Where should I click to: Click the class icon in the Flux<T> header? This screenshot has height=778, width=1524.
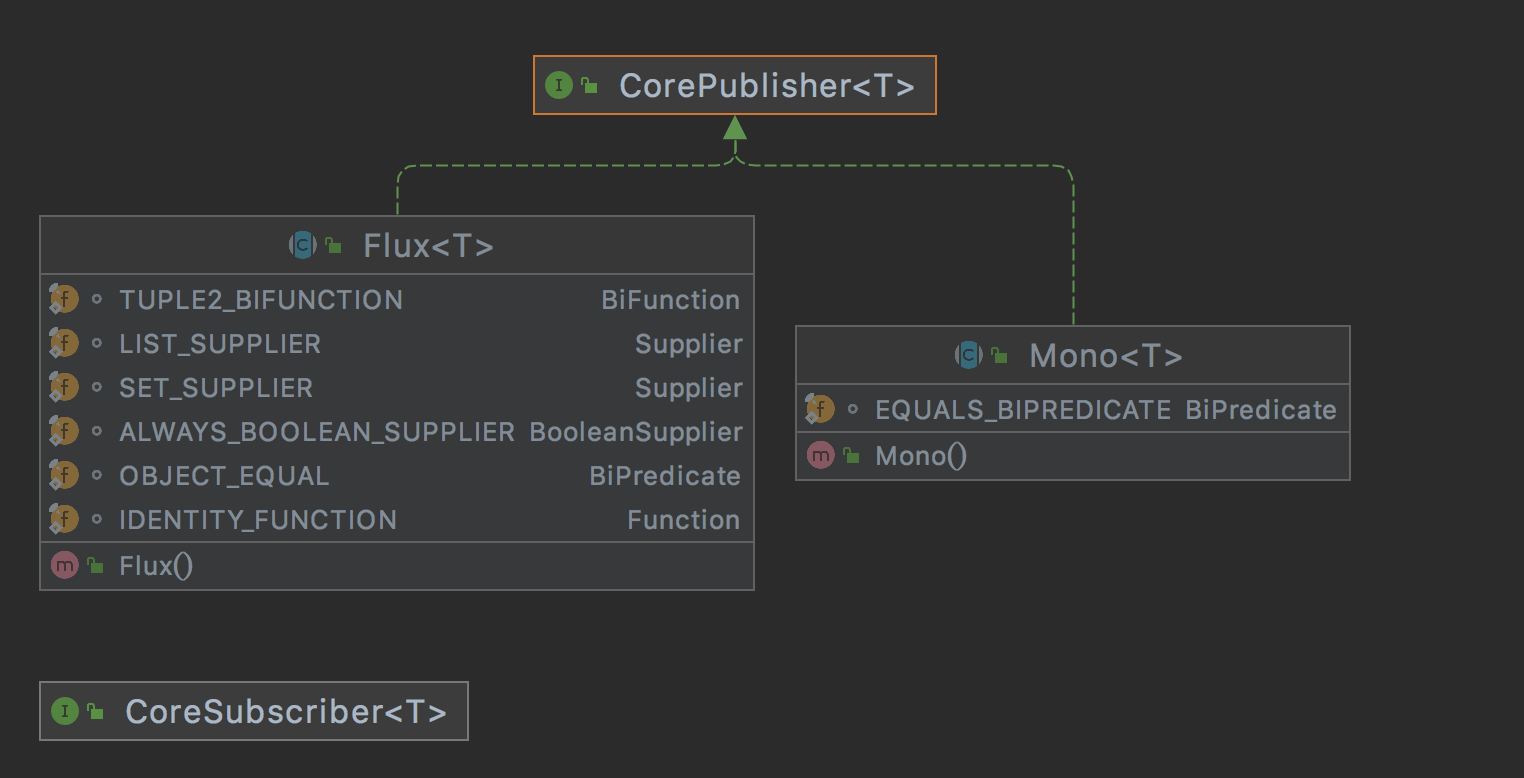(301, 244)
